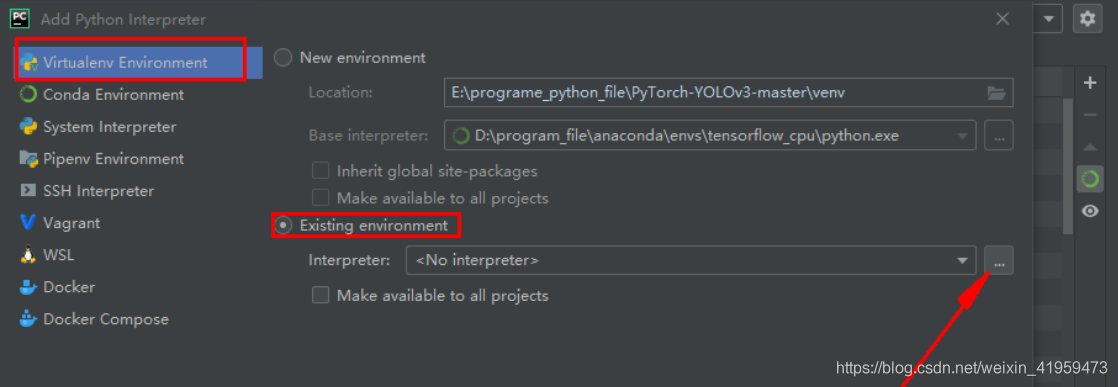This screenshot has height=387, width=1118.
Task: Click the SSH Interpreter terminal icon
Action: (x=29, y=191)
